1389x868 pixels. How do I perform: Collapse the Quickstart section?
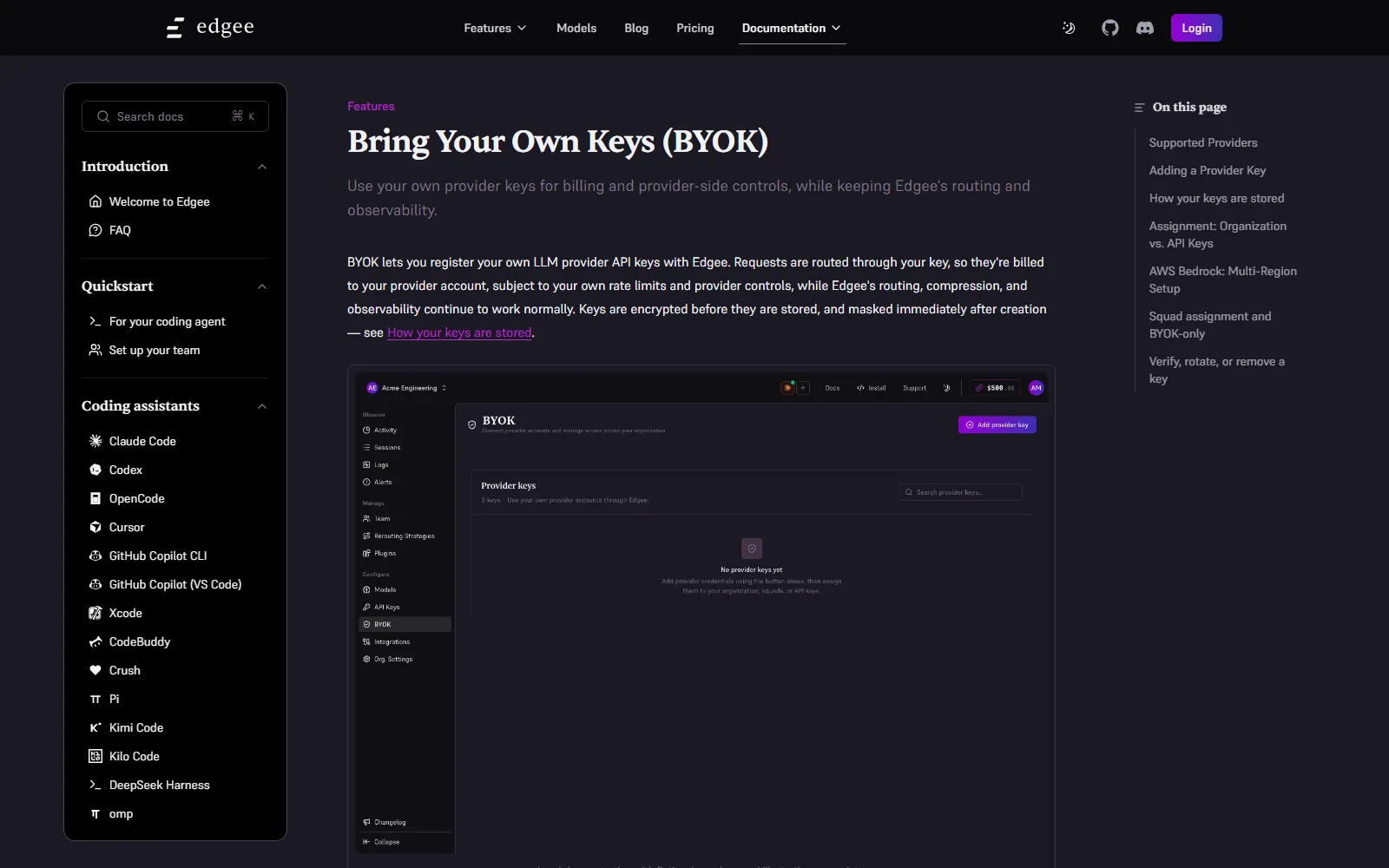[x=262, y=286]
